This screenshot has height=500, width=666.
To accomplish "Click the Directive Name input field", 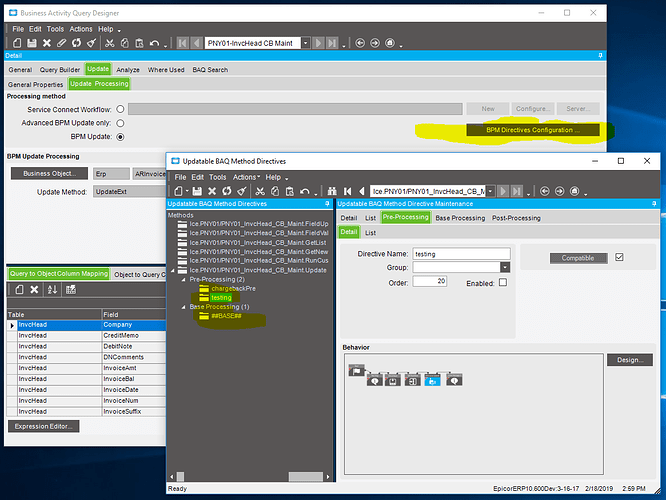I will (x=461, y=254).
